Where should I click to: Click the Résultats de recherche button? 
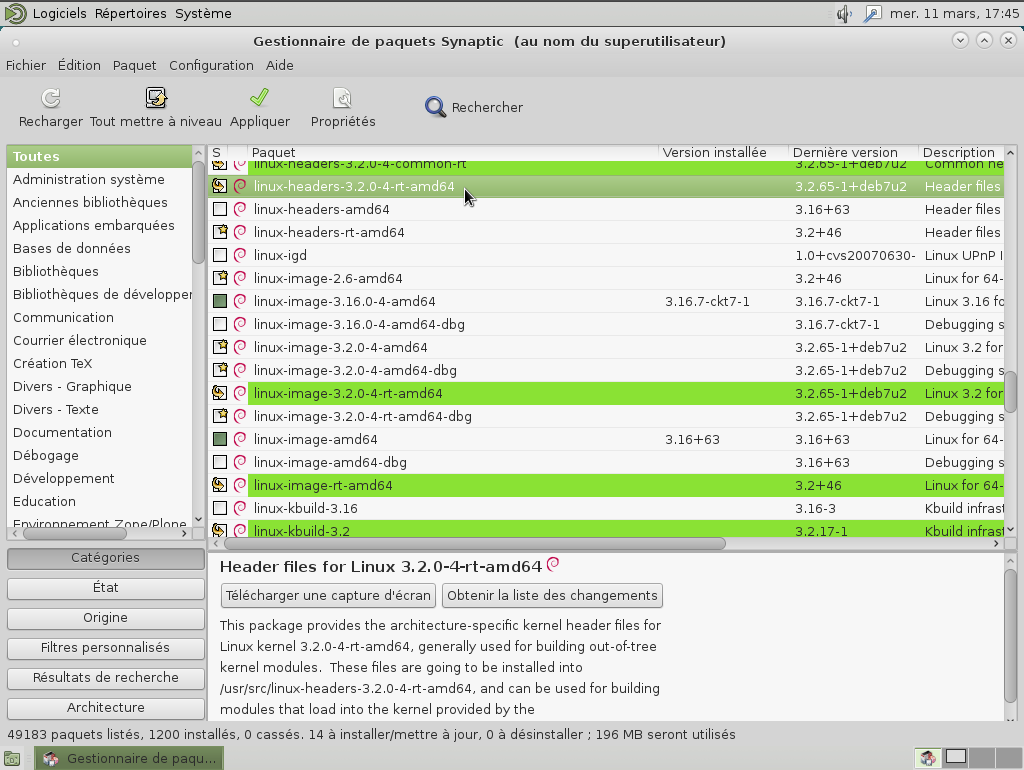[x=106, y=678]
